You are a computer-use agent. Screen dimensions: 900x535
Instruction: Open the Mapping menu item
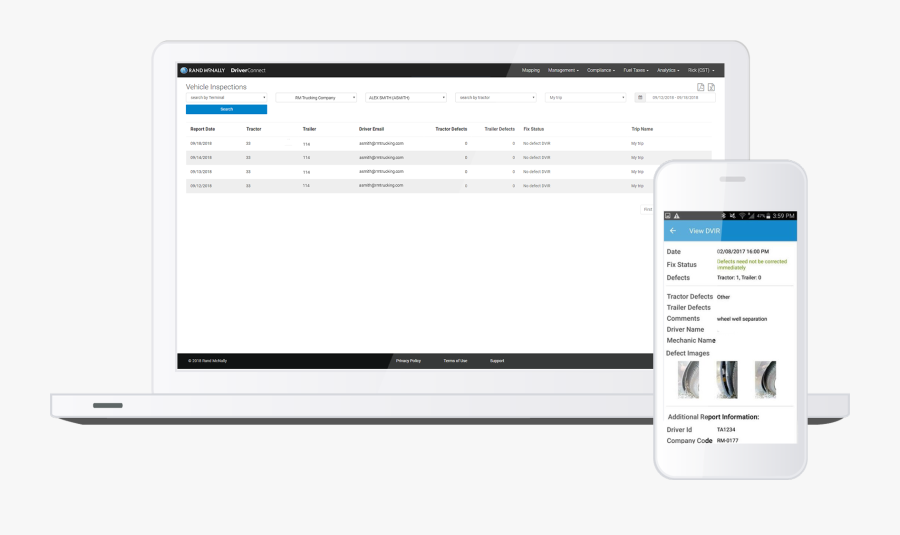tap(530, 70)
